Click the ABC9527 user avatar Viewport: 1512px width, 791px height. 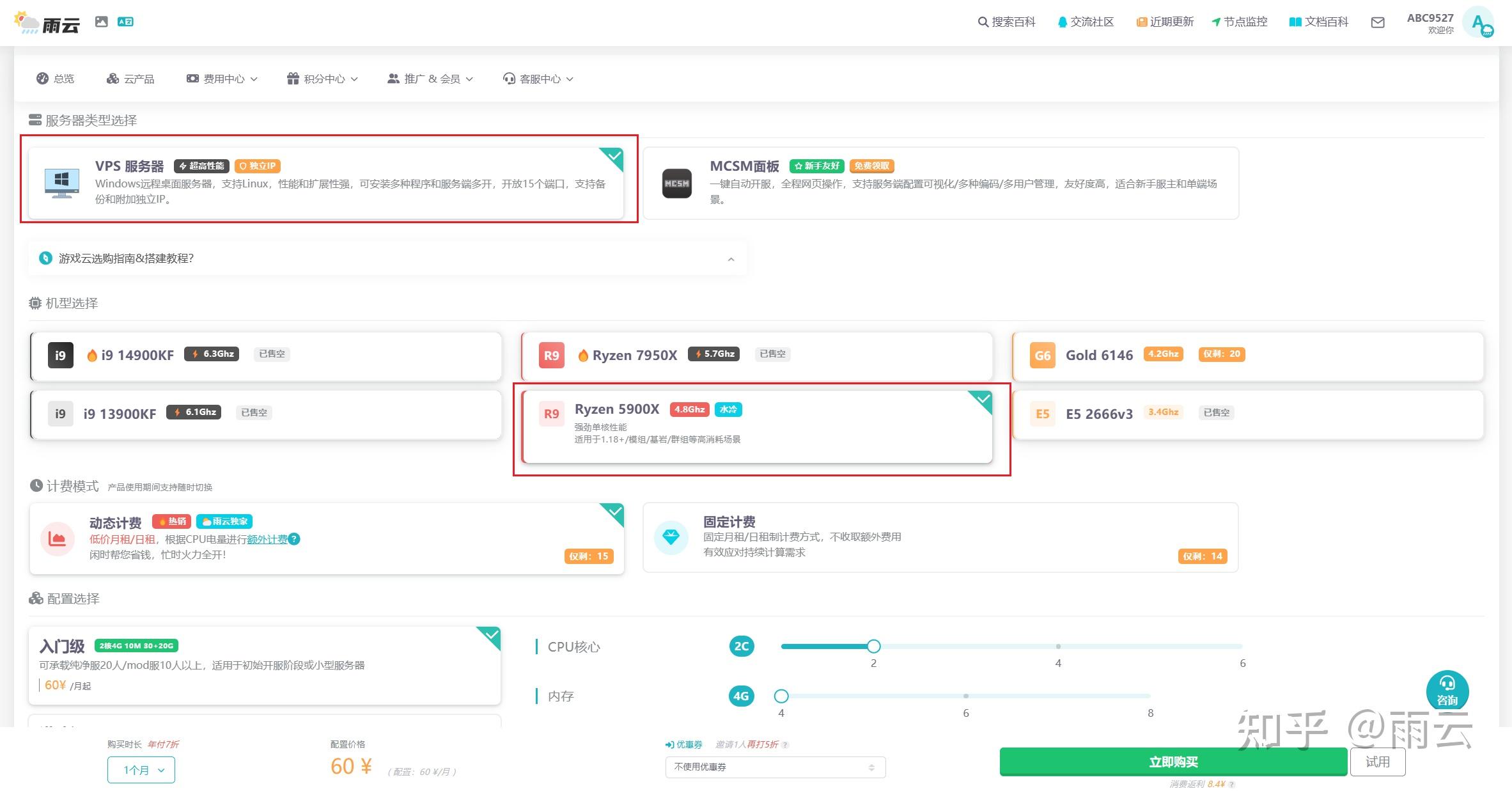point(1480,22)
